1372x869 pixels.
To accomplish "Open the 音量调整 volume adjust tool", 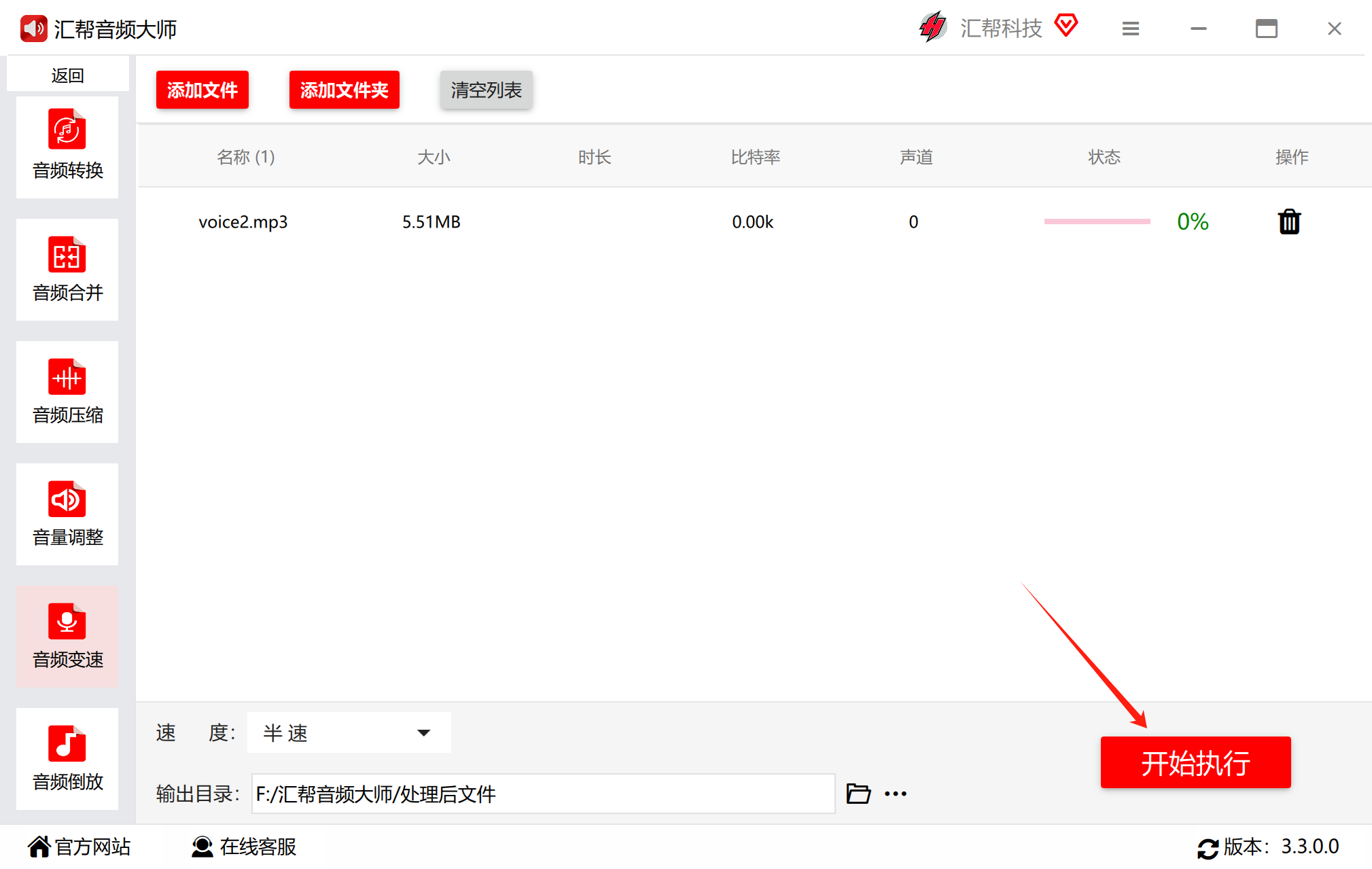I will point(67,514).
